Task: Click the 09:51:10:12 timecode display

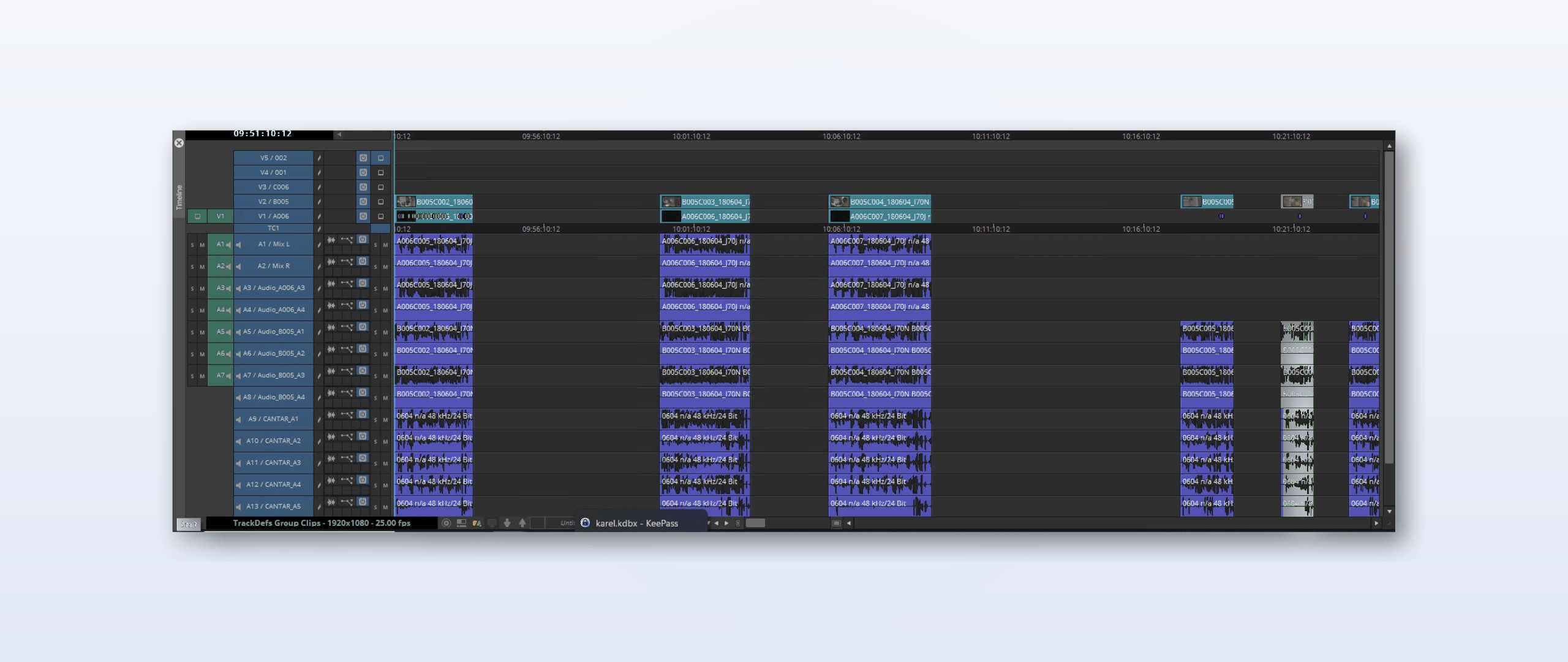Action: click(262, 134)
